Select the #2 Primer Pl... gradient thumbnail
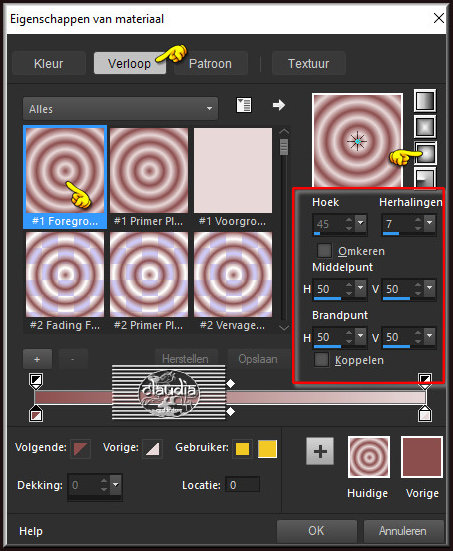 tap(149, 281)
